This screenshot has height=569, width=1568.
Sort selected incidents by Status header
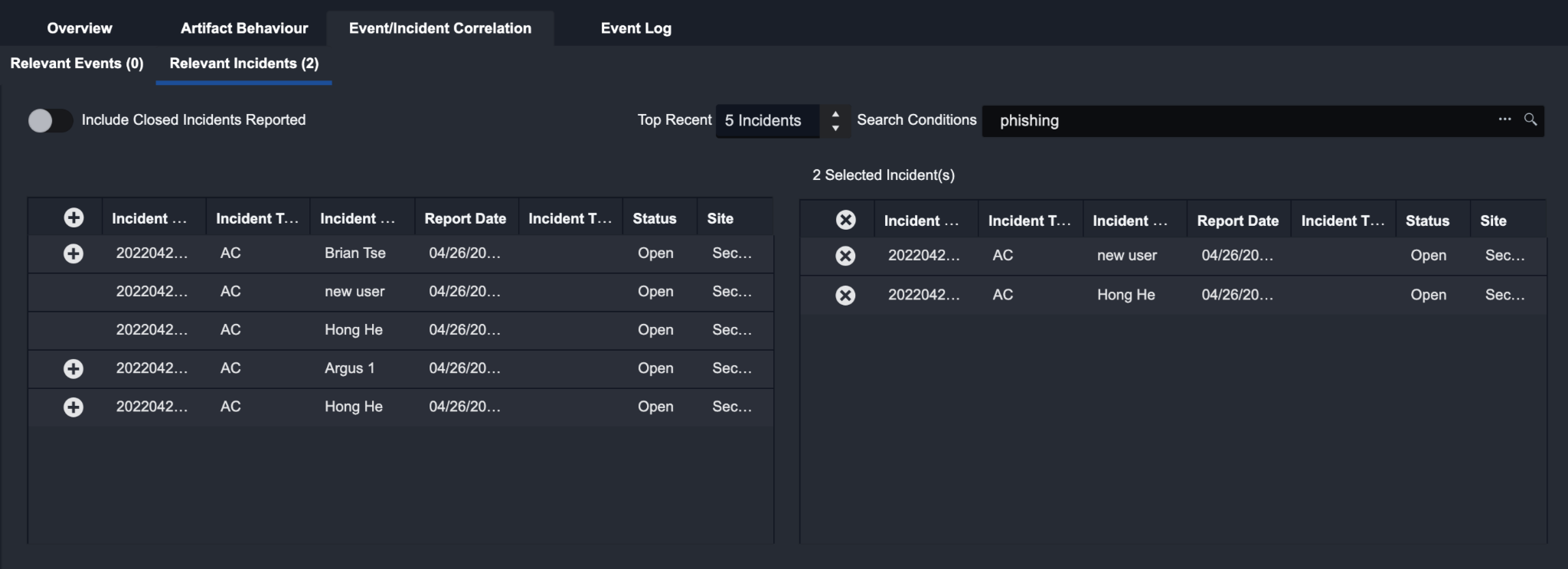[1427, 221]
